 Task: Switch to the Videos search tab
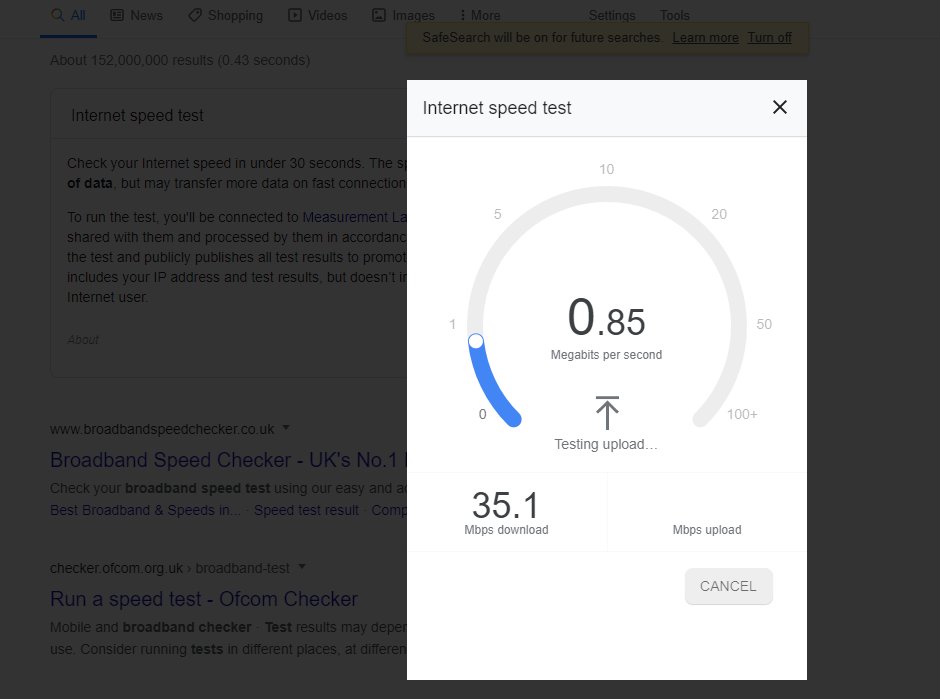pyautogui.click(x=318, y=15)
